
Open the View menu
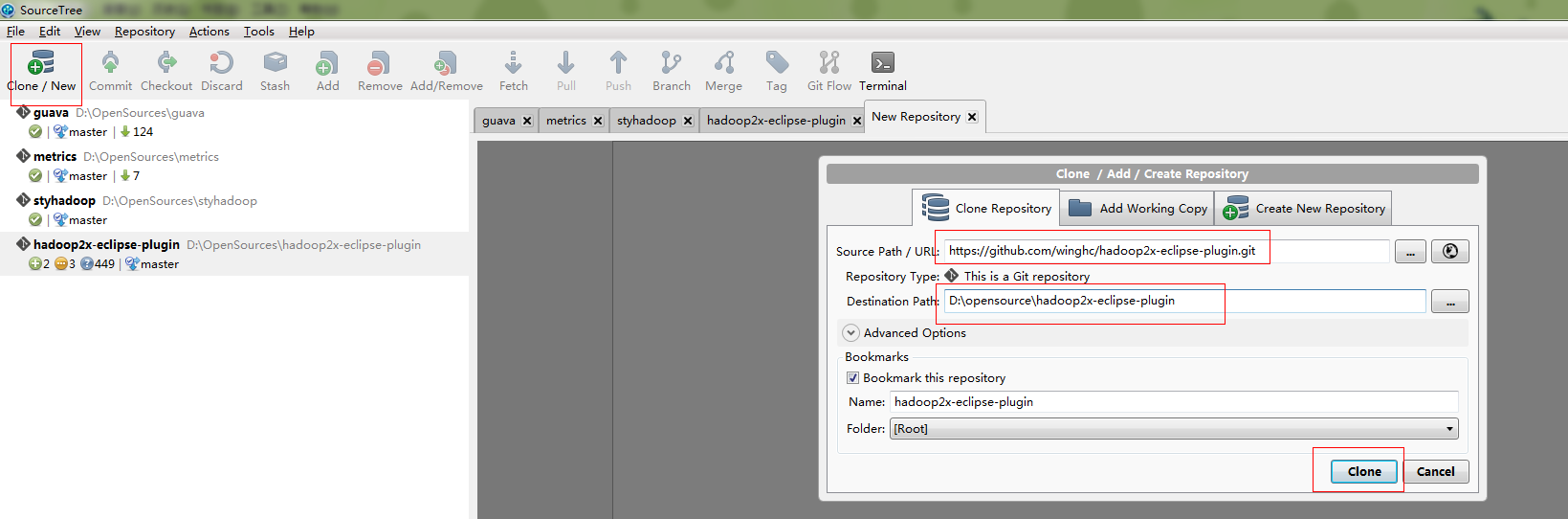(x=87, y=32)
